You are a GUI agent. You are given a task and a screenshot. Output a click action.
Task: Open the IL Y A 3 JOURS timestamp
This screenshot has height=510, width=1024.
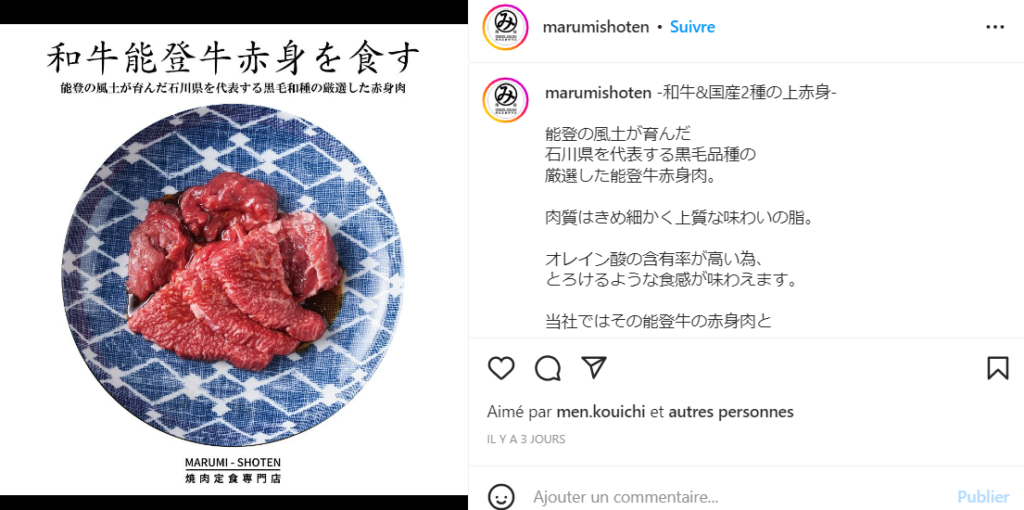(526, 439)
